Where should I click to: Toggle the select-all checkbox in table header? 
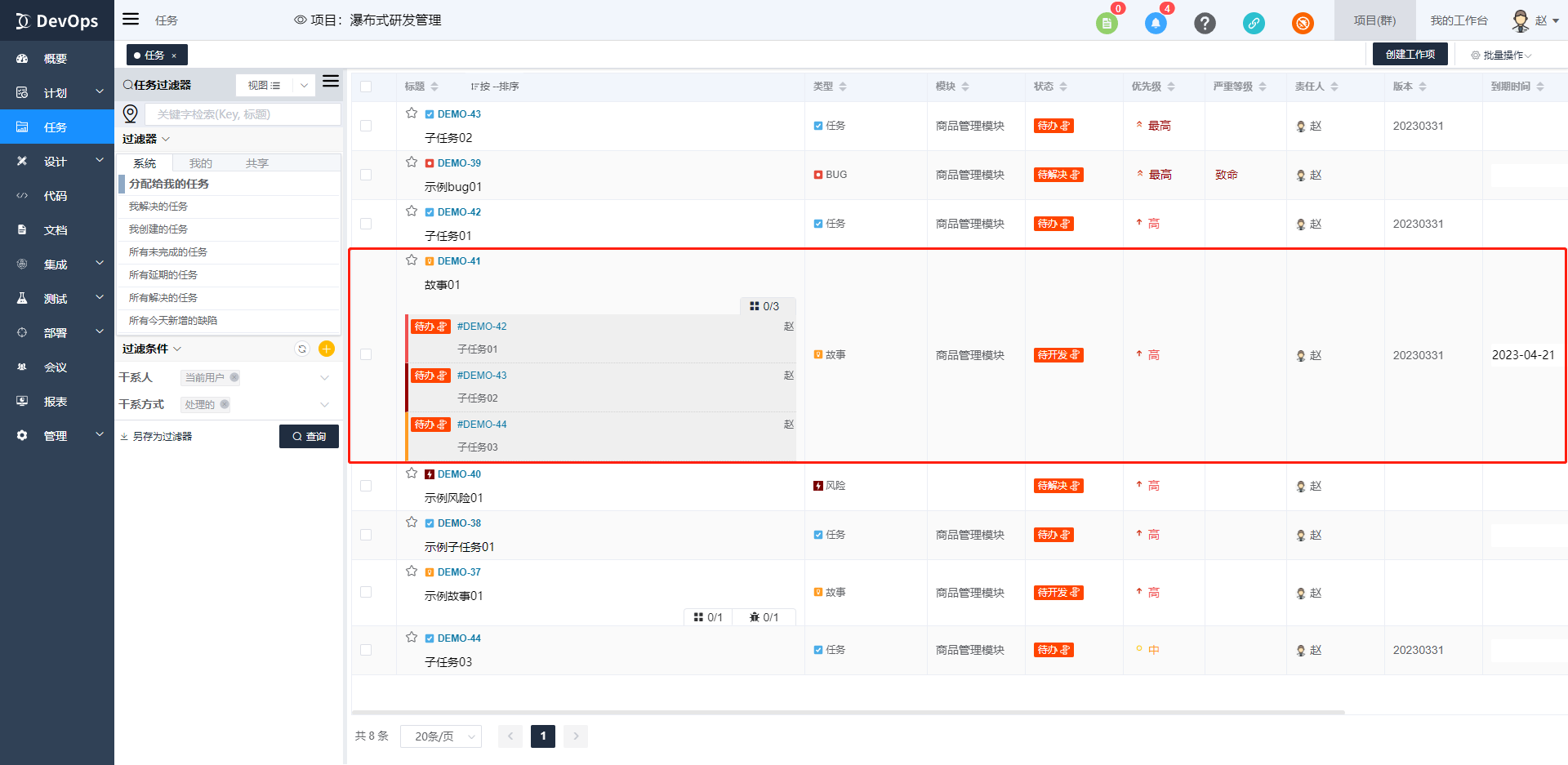coord(366,87)
